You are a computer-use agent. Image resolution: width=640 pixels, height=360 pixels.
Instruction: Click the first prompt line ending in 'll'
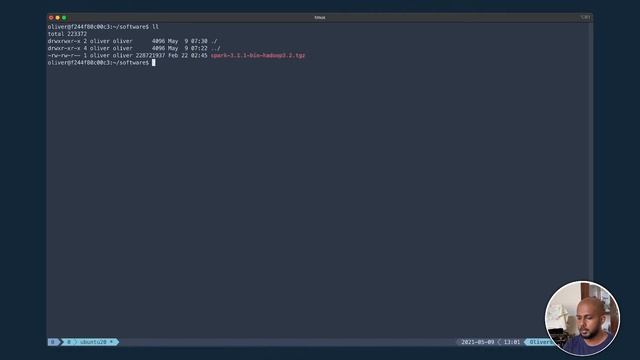(x=103, y=27)
